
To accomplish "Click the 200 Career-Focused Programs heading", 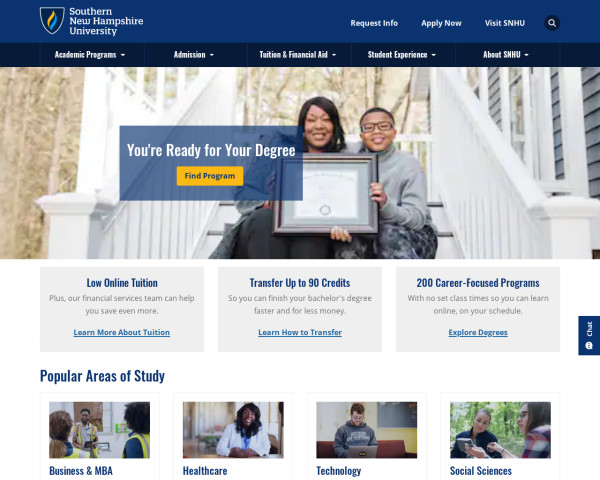I will [478, 283].
